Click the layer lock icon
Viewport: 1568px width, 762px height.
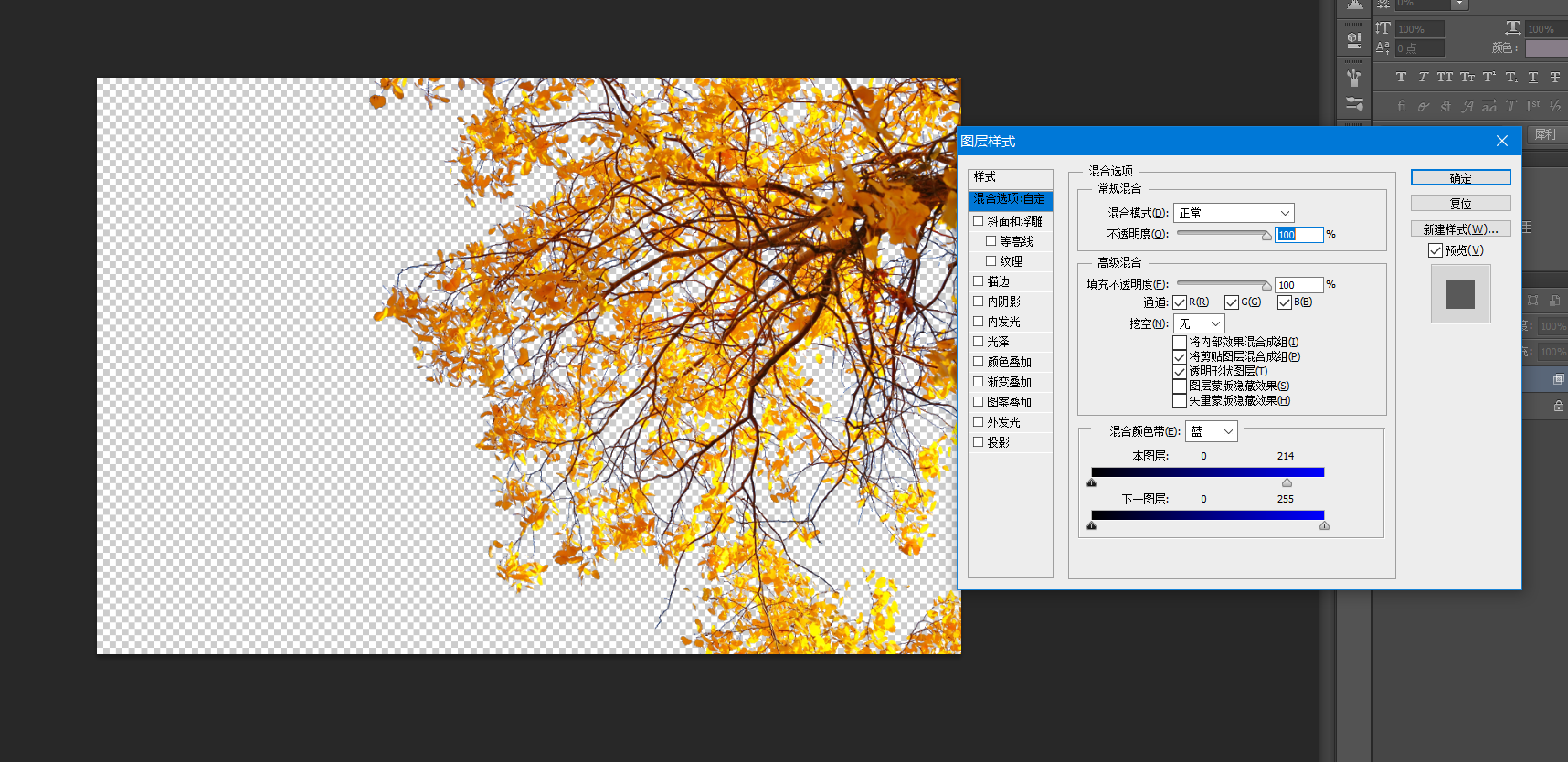pyautogui.click(x=1559, y=406)
